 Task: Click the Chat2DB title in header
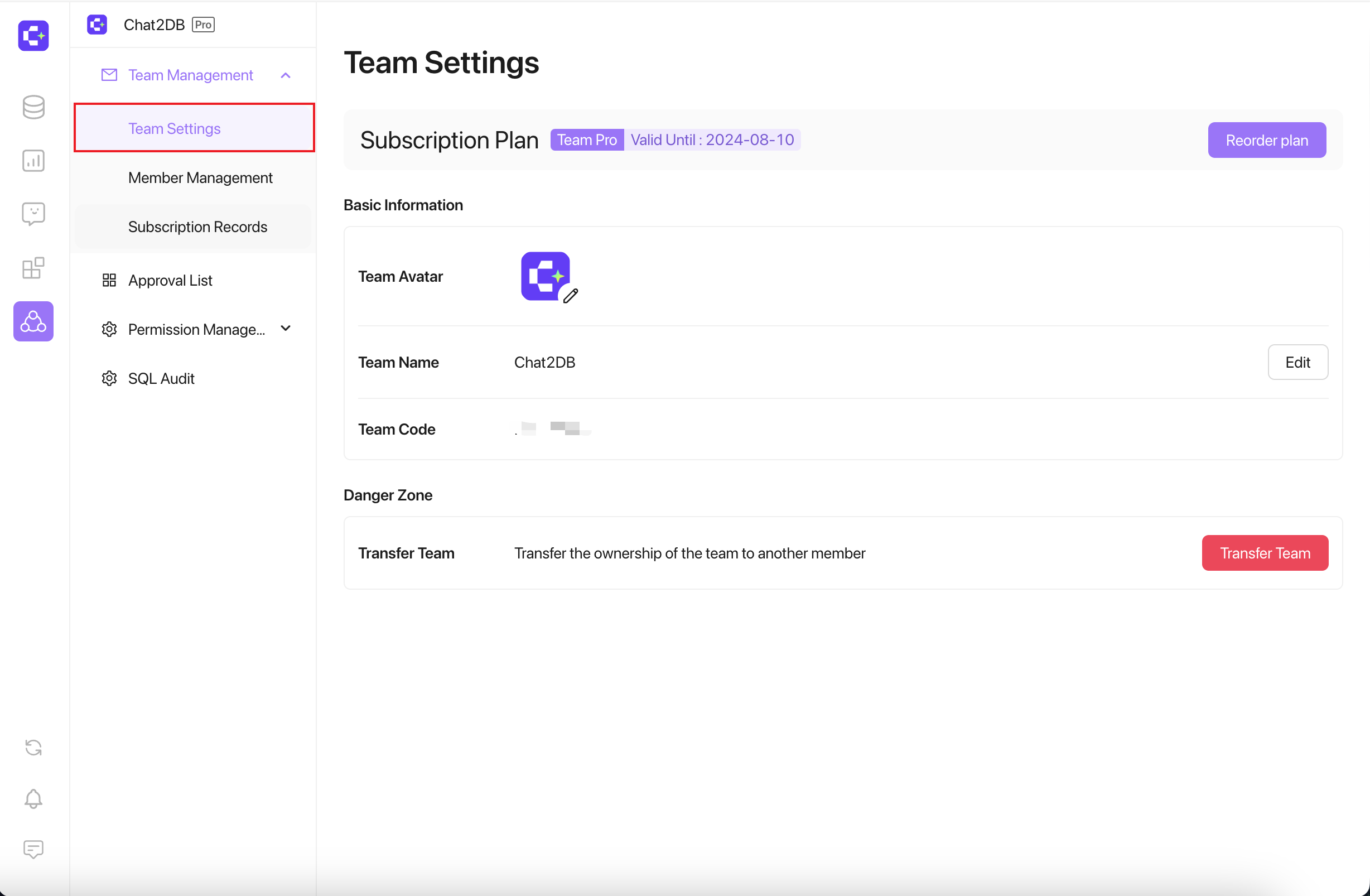(x=155, y=25)
